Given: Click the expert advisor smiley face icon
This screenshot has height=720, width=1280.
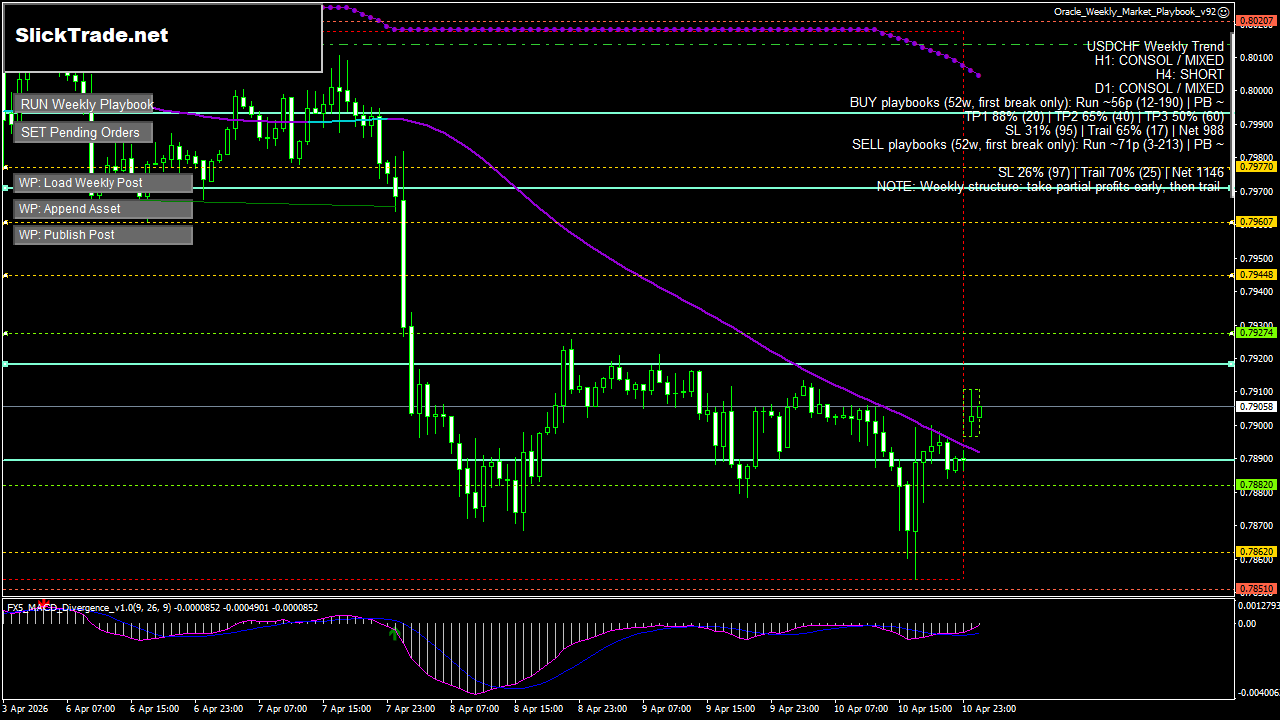Looking at the screenshot, I should coord(1224,12).
